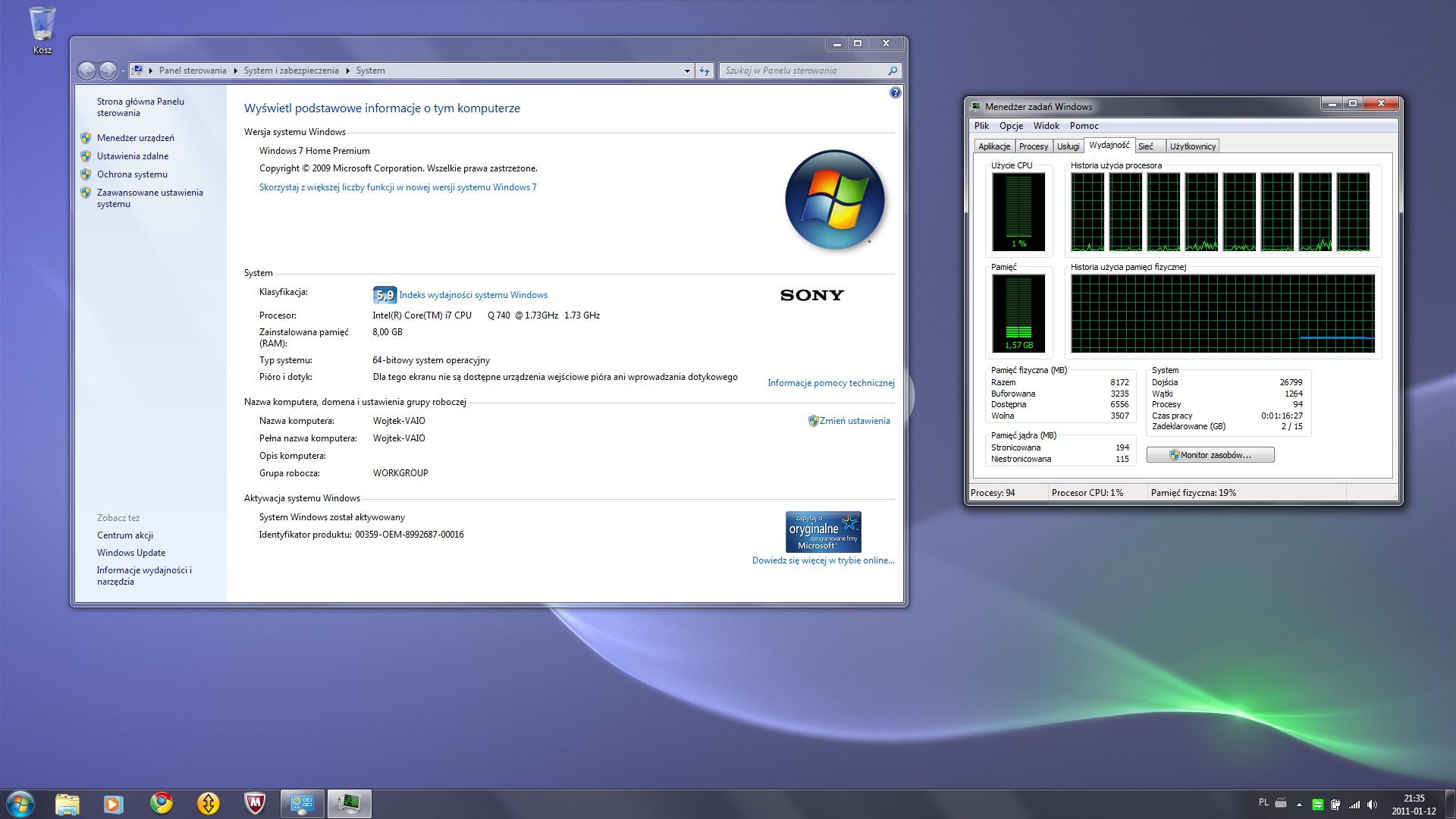The image size is (1456, 819).
Task: Expand the navigation recent pages dropdown arrow
Action: [x=124, y=71]
